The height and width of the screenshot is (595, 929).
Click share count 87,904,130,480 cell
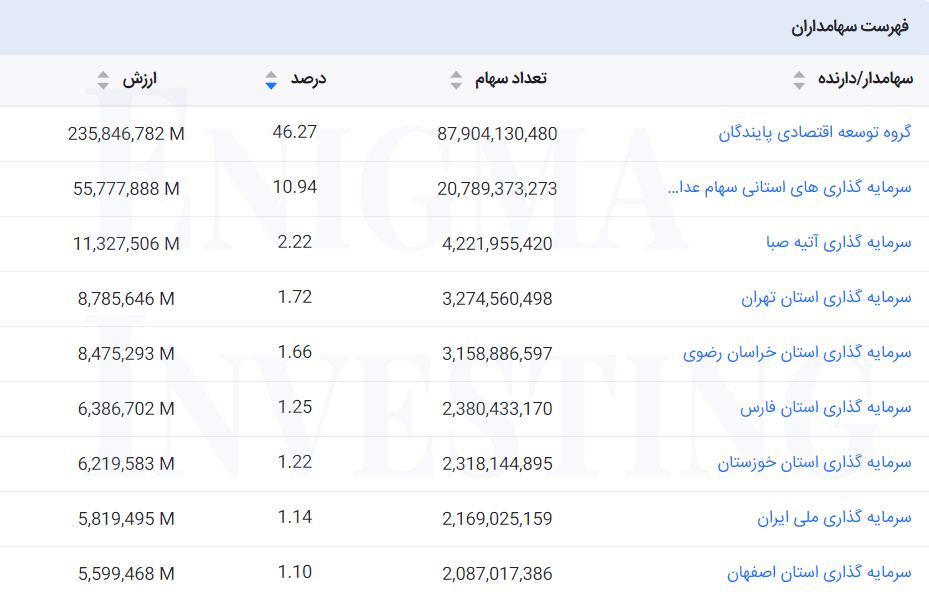(497, 134)
